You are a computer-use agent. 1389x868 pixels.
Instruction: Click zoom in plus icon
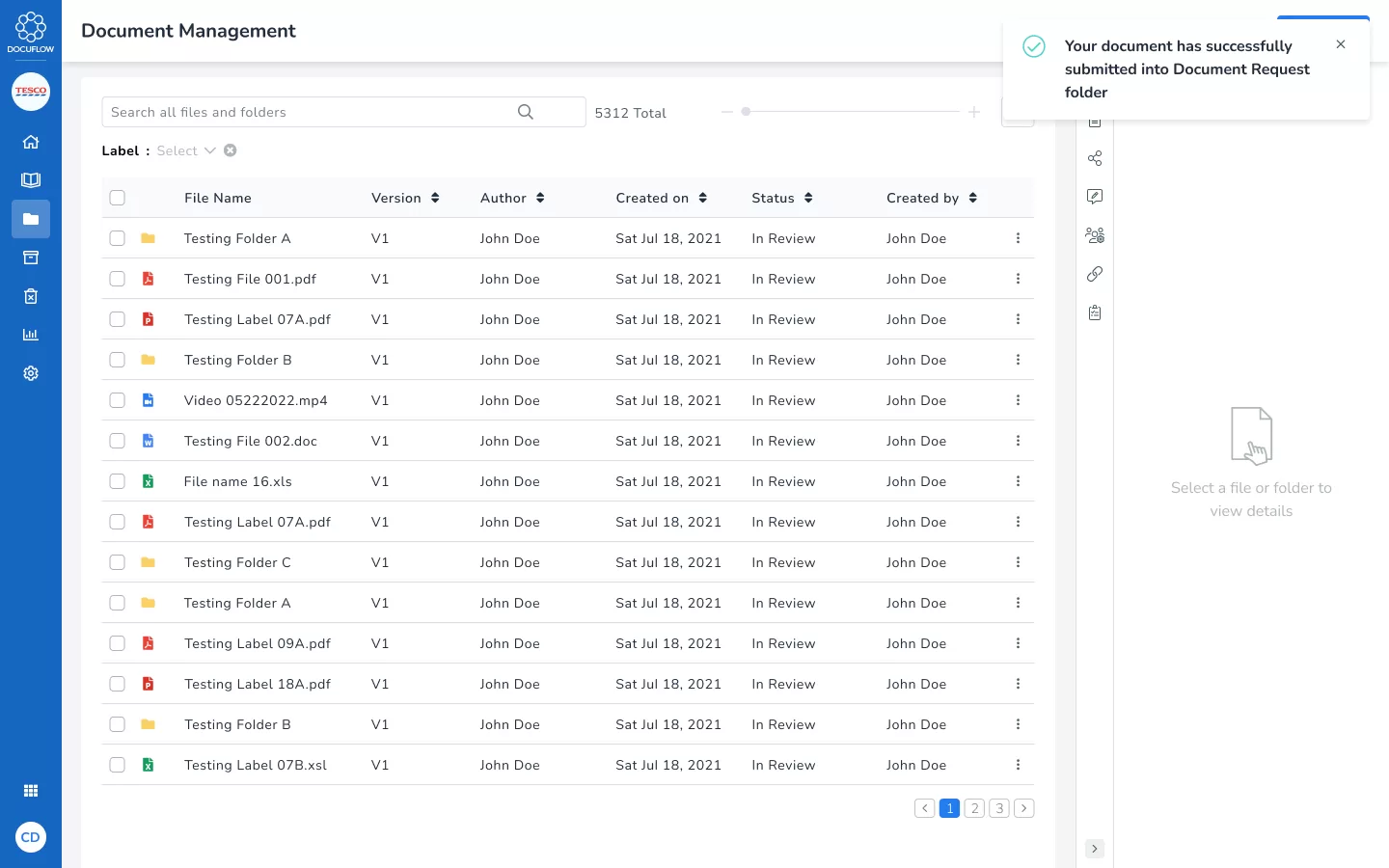pos(974,112)
